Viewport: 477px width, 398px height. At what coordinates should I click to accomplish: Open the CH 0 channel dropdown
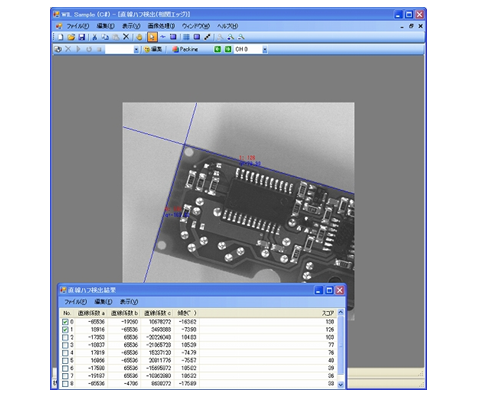pyautogui.click(x=265, y=50)
